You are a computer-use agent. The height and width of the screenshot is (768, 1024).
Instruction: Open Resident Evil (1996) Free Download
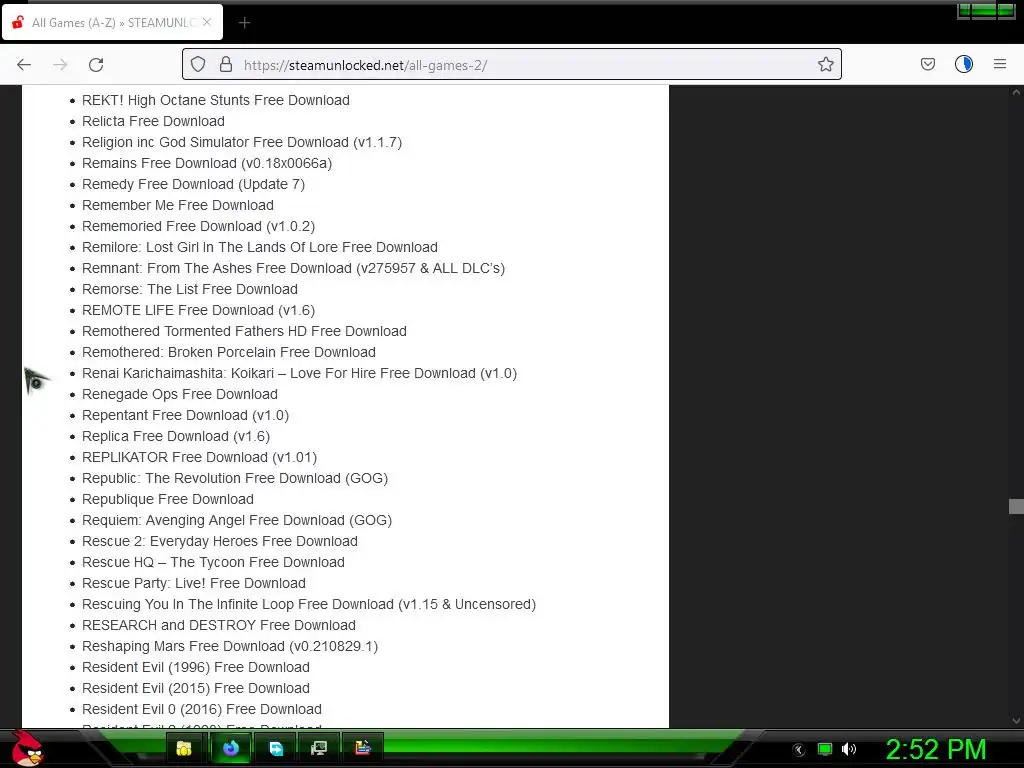[195, 667]
